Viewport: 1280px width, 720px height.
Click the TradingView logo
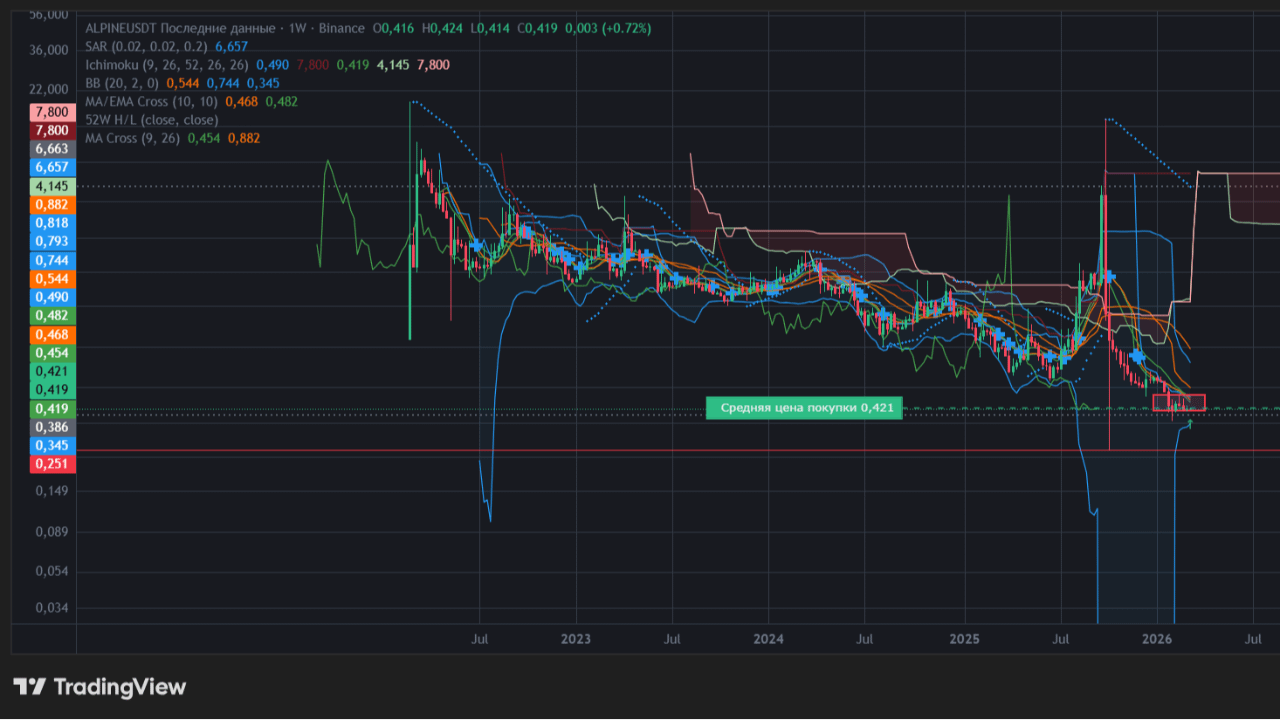click(99, 687)
